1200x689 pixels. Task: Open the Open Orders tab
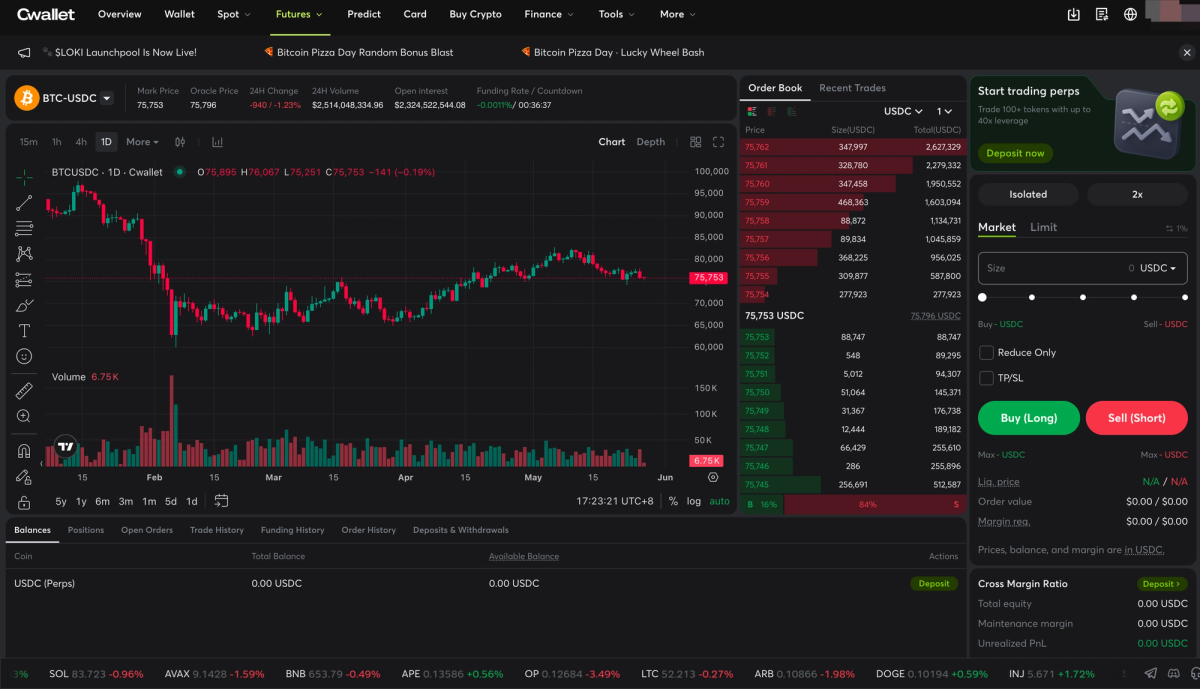(147, 530)
